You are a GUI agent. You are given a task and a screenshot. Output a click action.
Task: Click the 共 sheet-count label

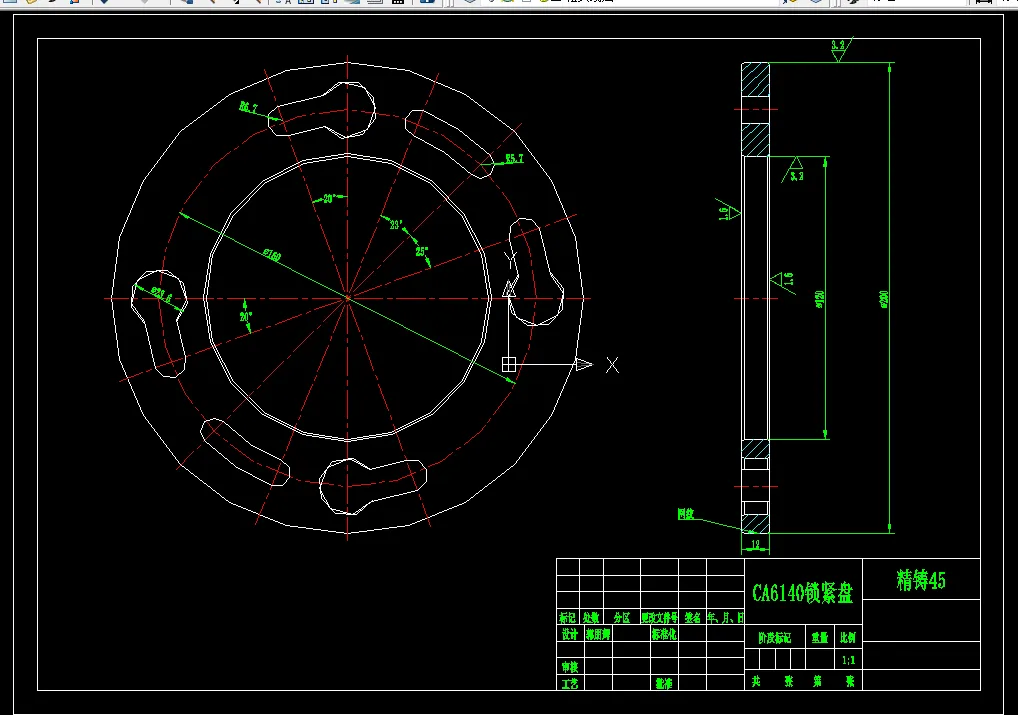[756, 681]
